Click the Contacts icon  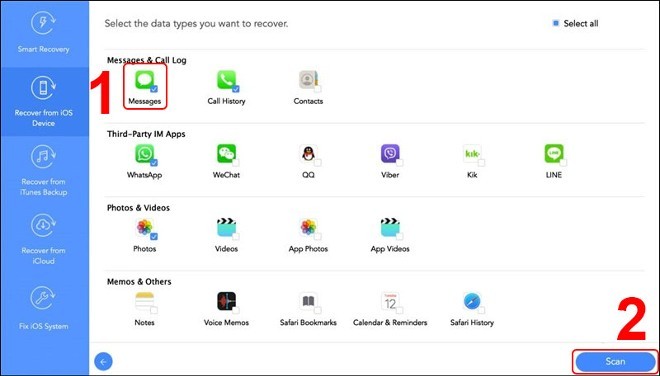coord(309,80)
